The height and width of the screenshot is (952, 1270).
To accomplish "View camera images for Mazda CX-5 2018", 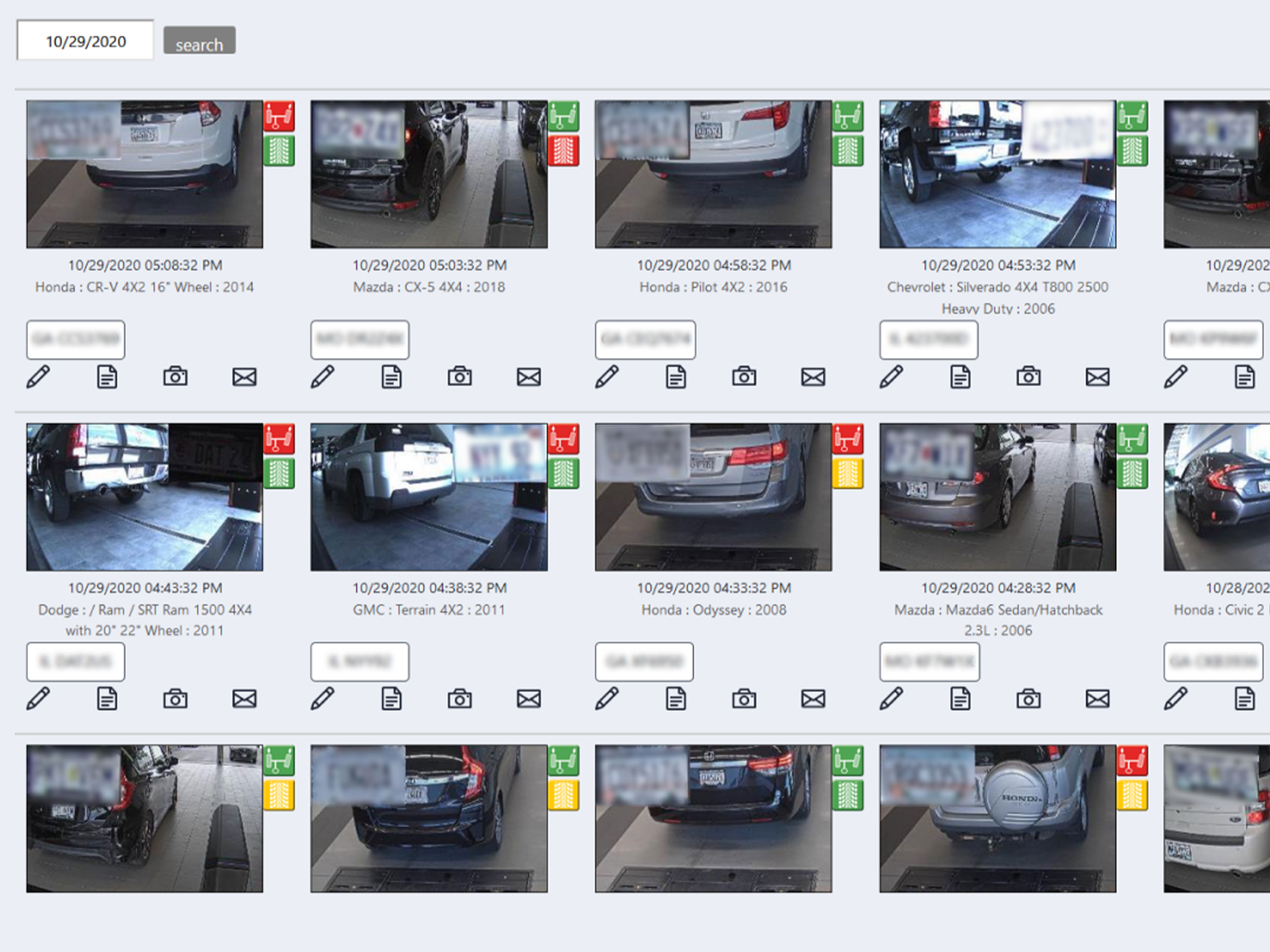I will 460,376.
